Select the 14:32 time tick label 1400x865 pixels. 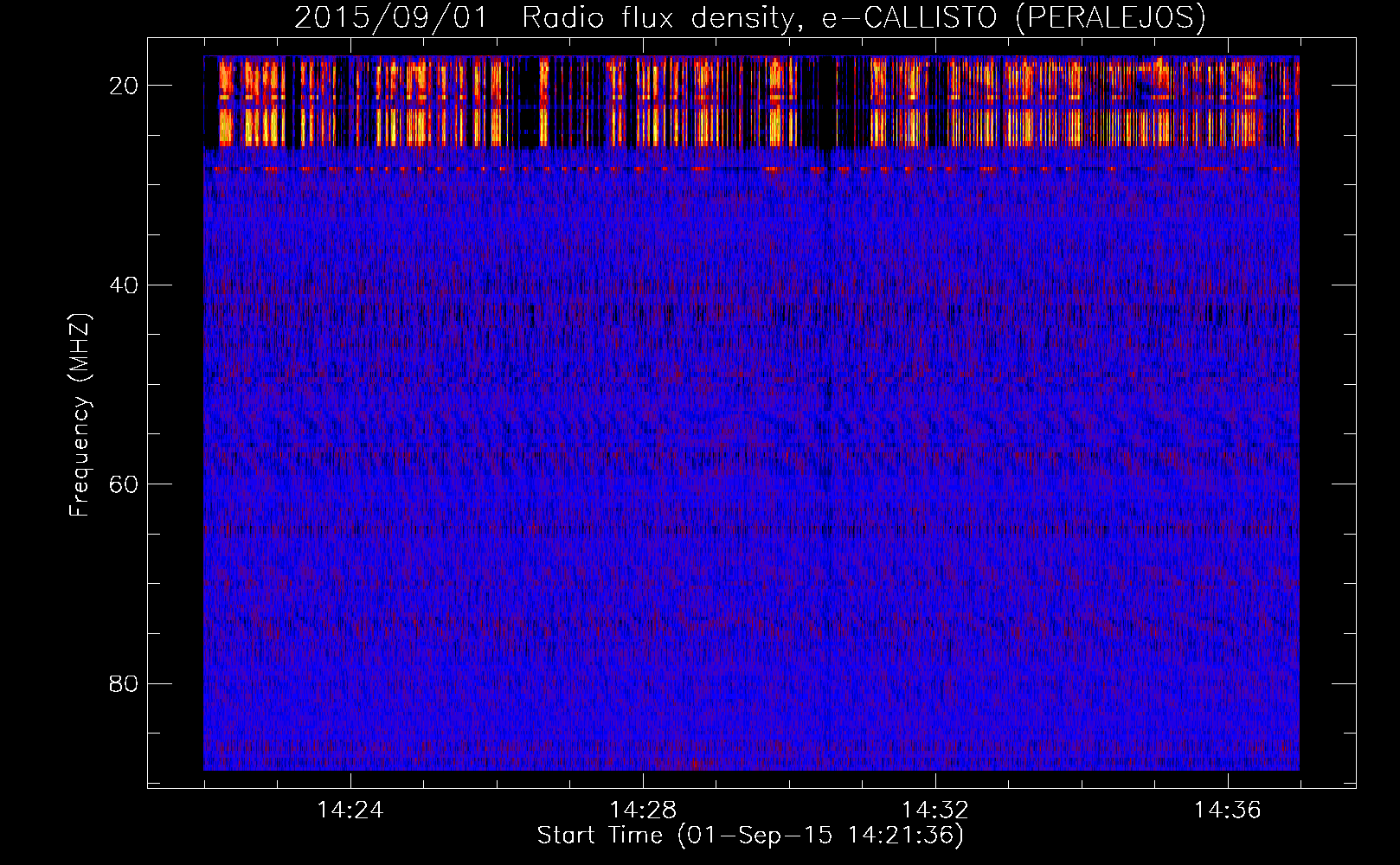tap(934, 811)
